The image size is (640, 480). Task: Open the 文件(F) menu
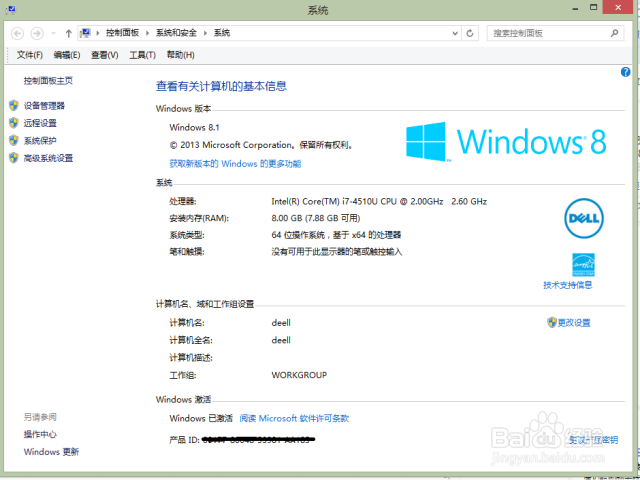click(29, 55)
